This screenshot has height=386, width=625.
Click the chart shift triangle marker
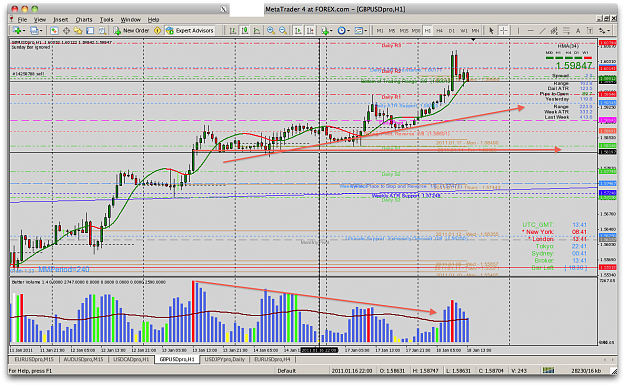(473, 40)
